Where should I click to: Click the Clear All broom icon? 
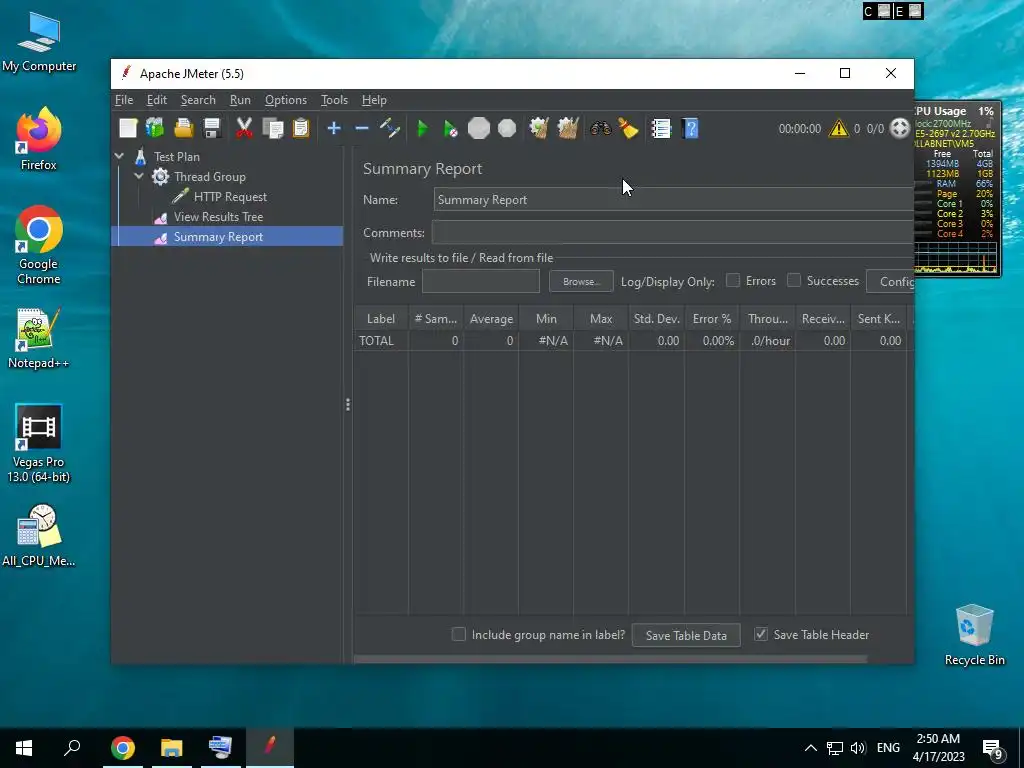568,128
